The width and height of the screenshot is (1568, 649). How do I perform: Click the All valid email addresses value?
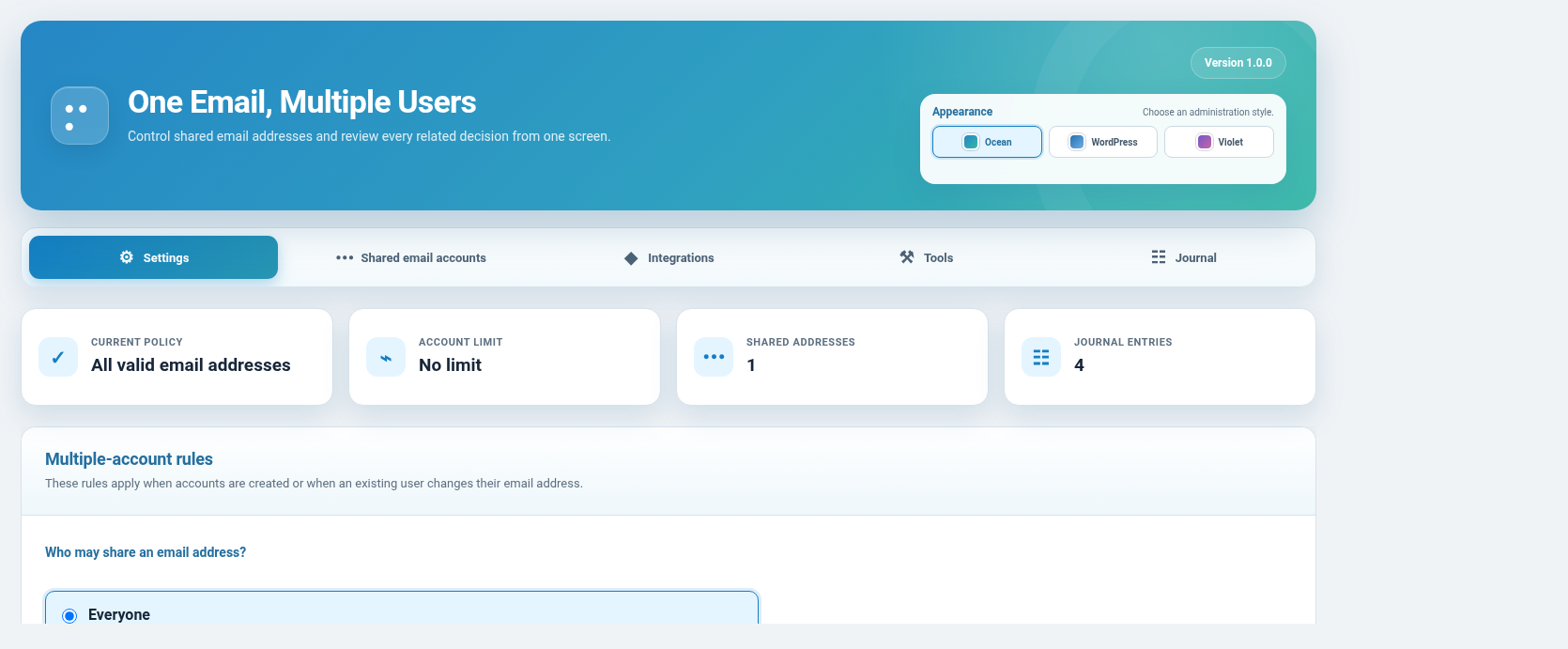click(191, 365)
